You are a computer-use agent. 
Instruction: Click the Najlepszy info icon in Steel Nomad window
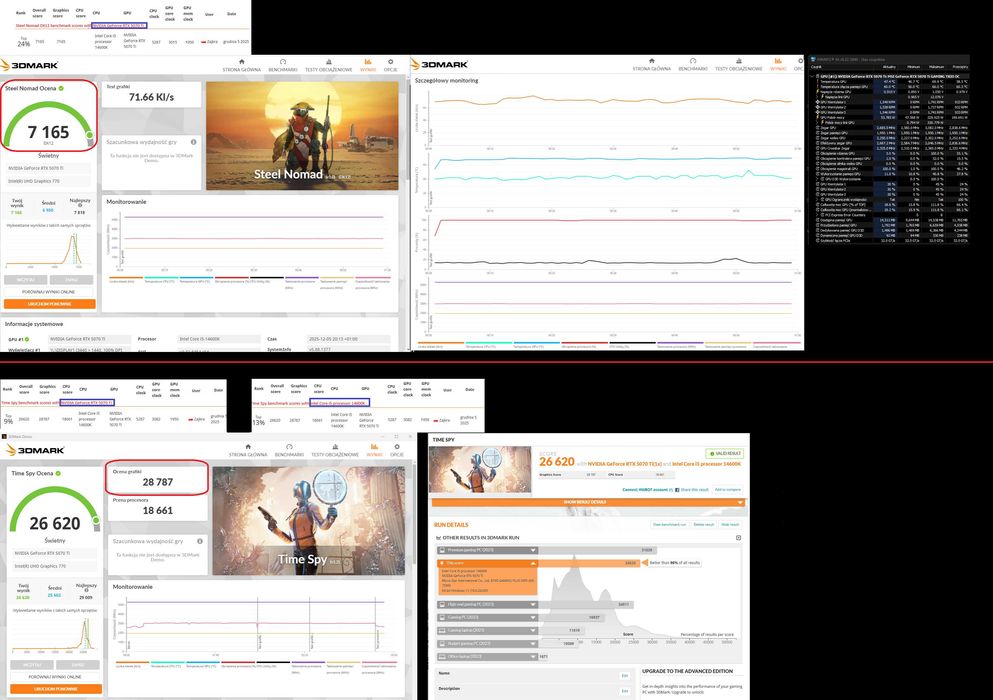click(80, 205)
